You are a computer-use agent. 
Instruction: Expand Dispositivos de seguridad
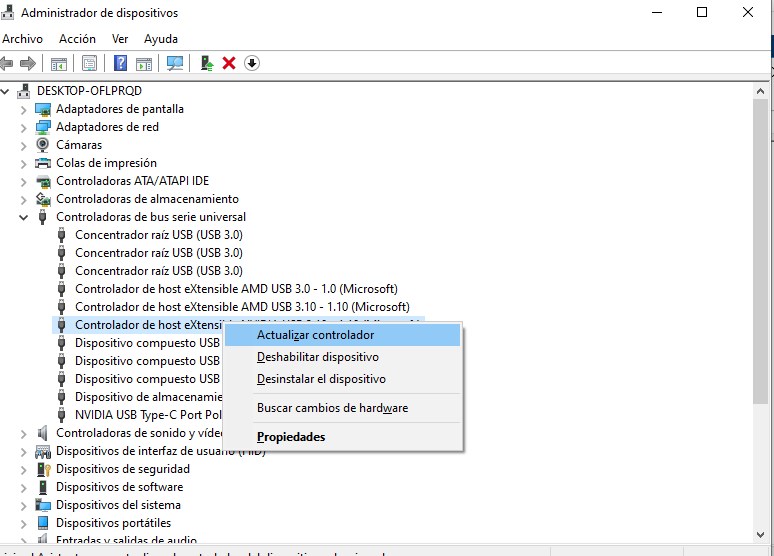pos(23,470)
